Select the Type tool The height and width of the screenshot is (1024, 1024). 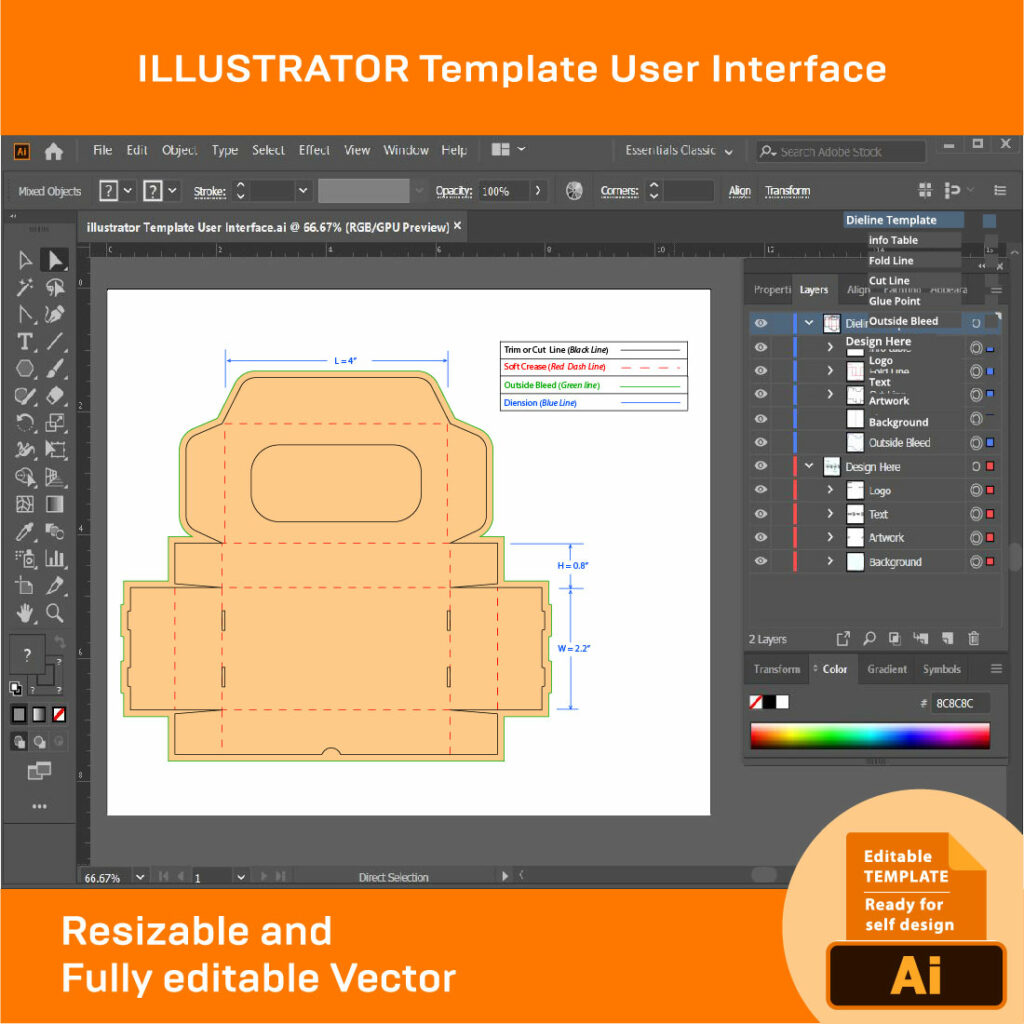click(25, 341)
